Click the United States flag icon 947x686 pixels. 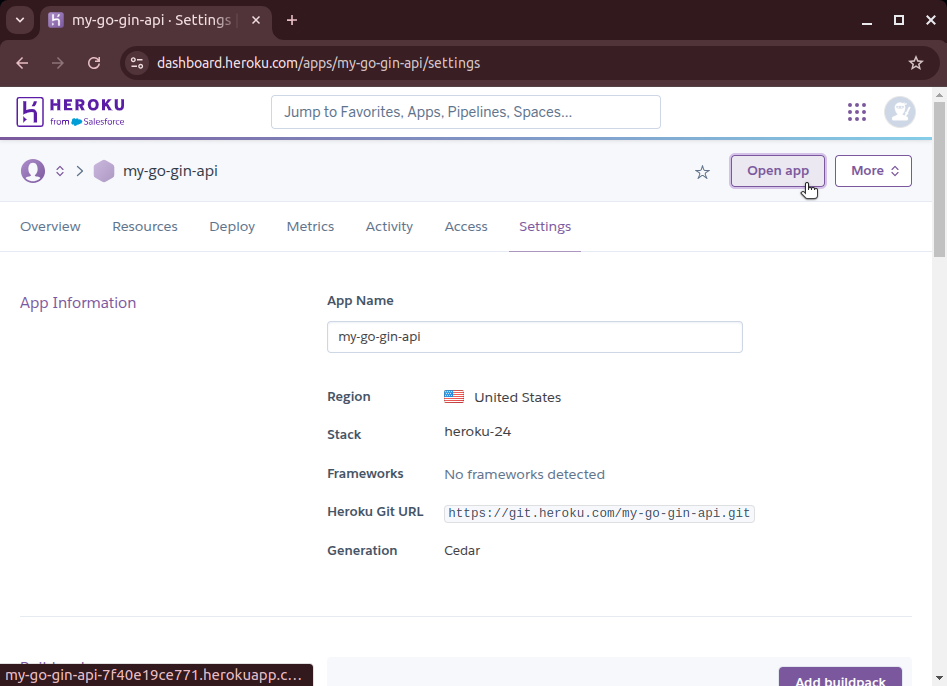454,396
